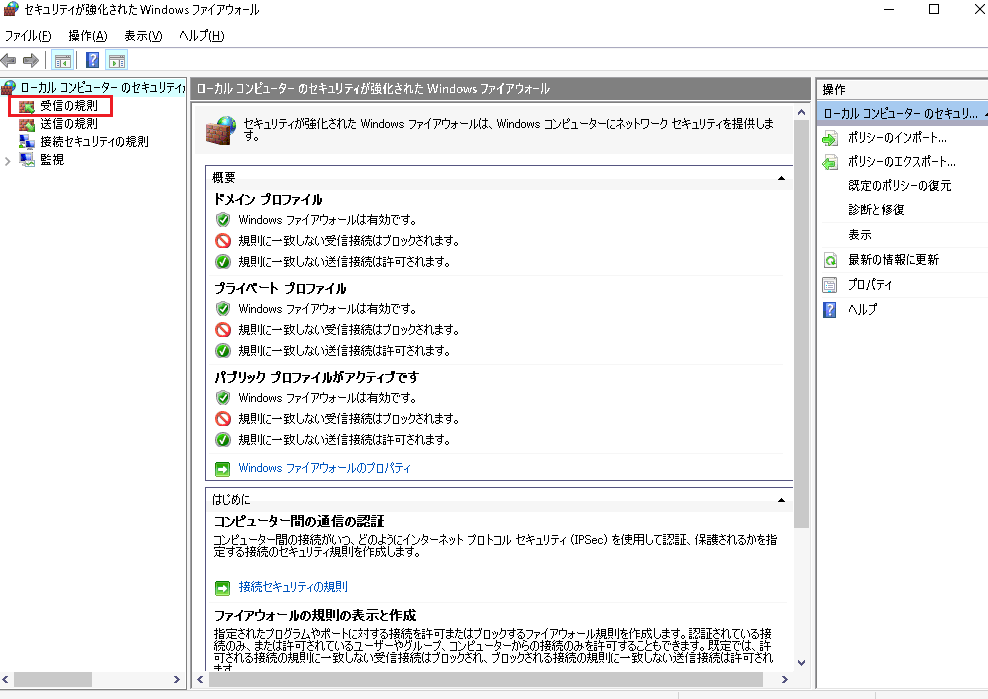The width and height of the screenshot is (988, 699).
Task: Click the ファイアウォールの規則の表示と作成 heading
Action: 315,616
